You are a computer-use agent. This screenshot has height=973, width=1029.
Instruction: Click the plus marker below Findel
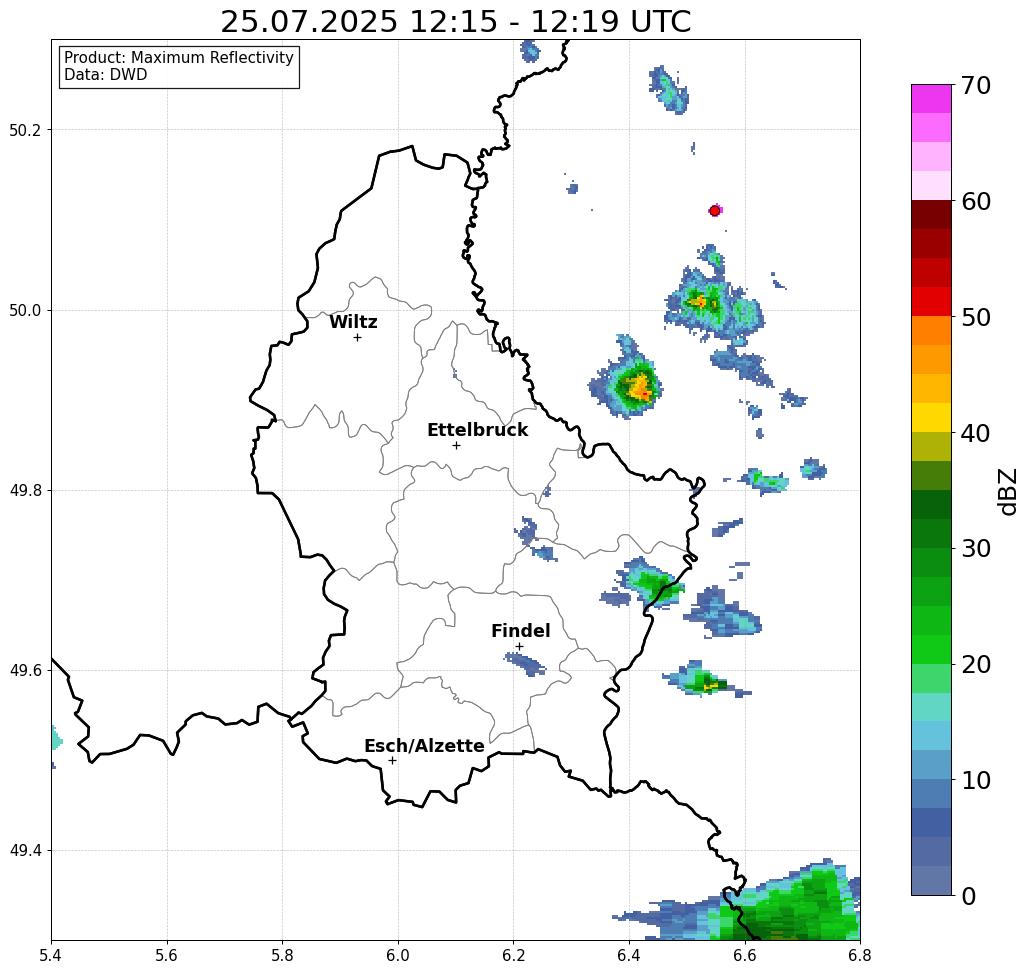point(519,646)
